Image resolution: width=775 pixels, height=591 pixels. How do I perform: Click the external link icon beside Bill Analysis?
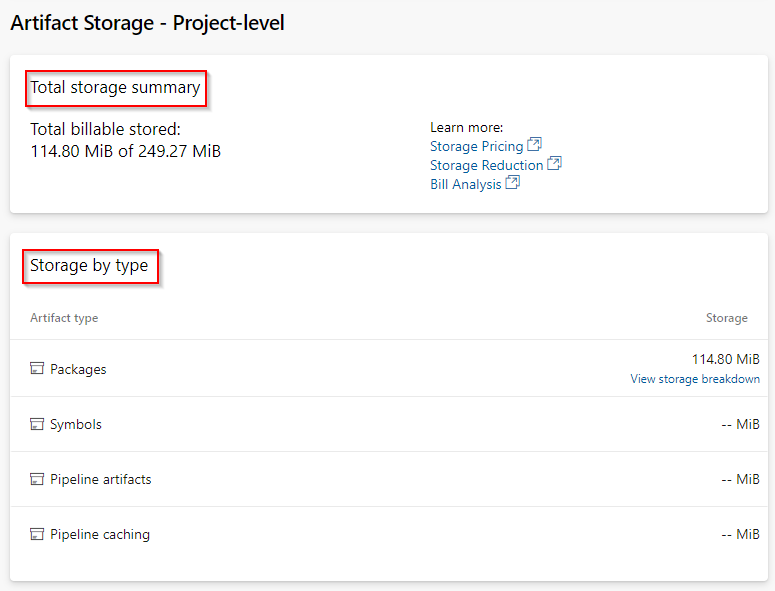point(512,183)
